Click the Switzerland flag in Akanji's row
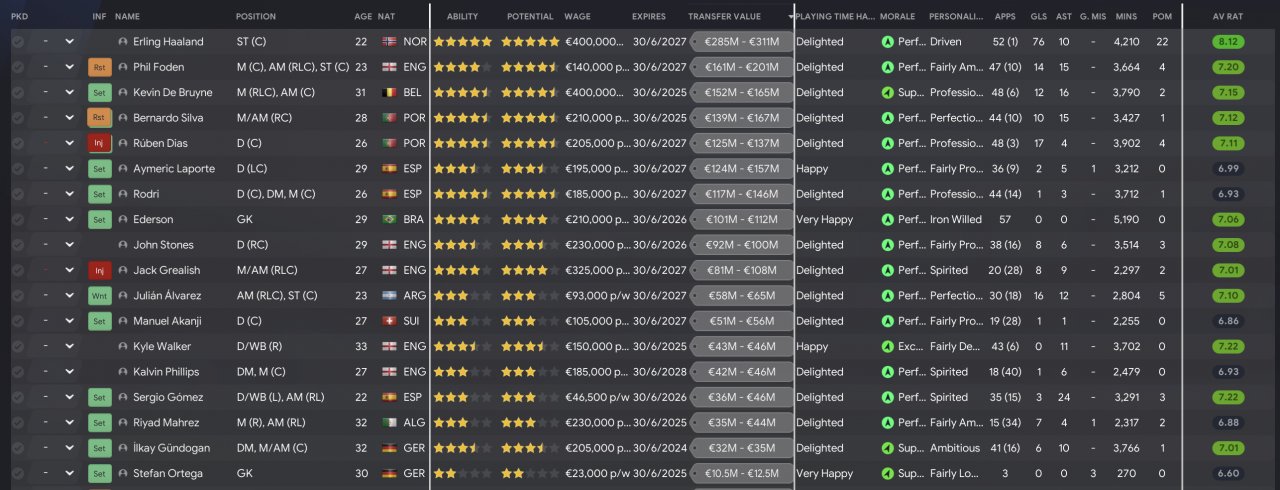 click(x=389, y=321)
